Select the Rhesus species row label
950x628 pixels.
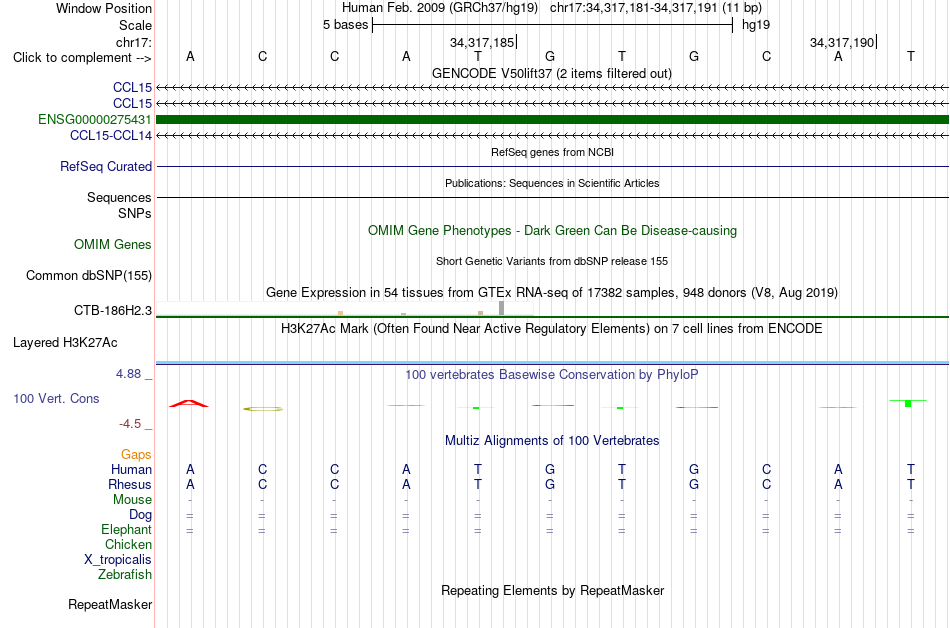[130, 484]
